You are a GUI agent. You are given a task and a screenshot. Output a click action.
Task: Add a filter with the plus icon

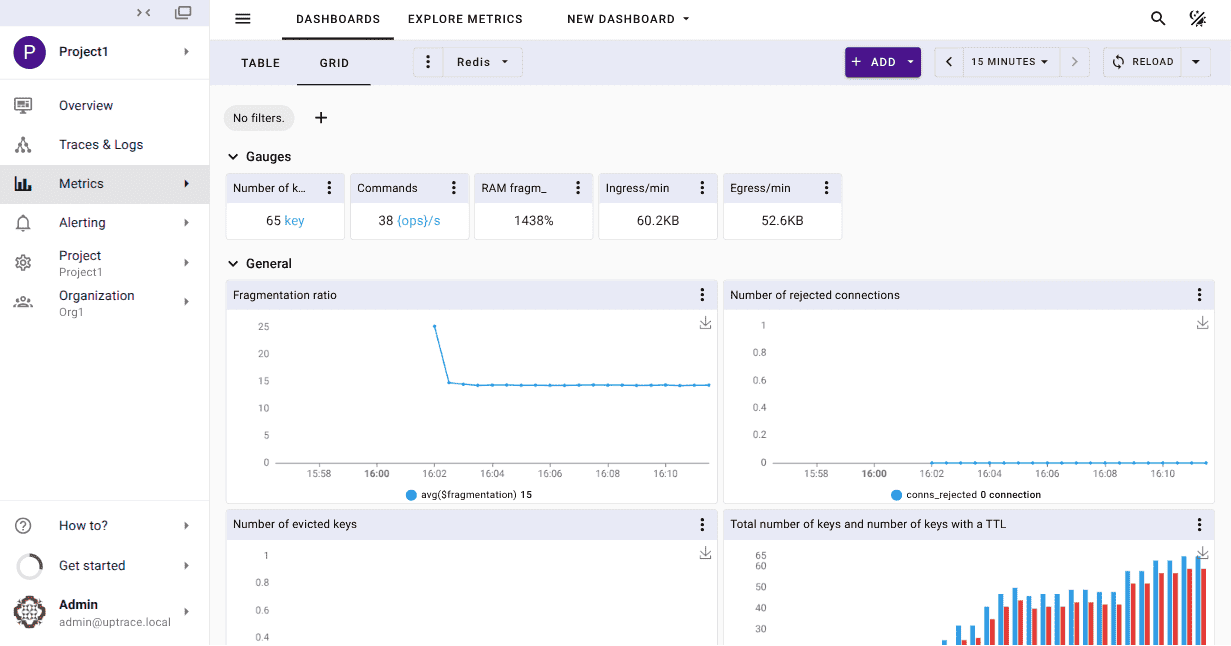(x=321, y=118)
